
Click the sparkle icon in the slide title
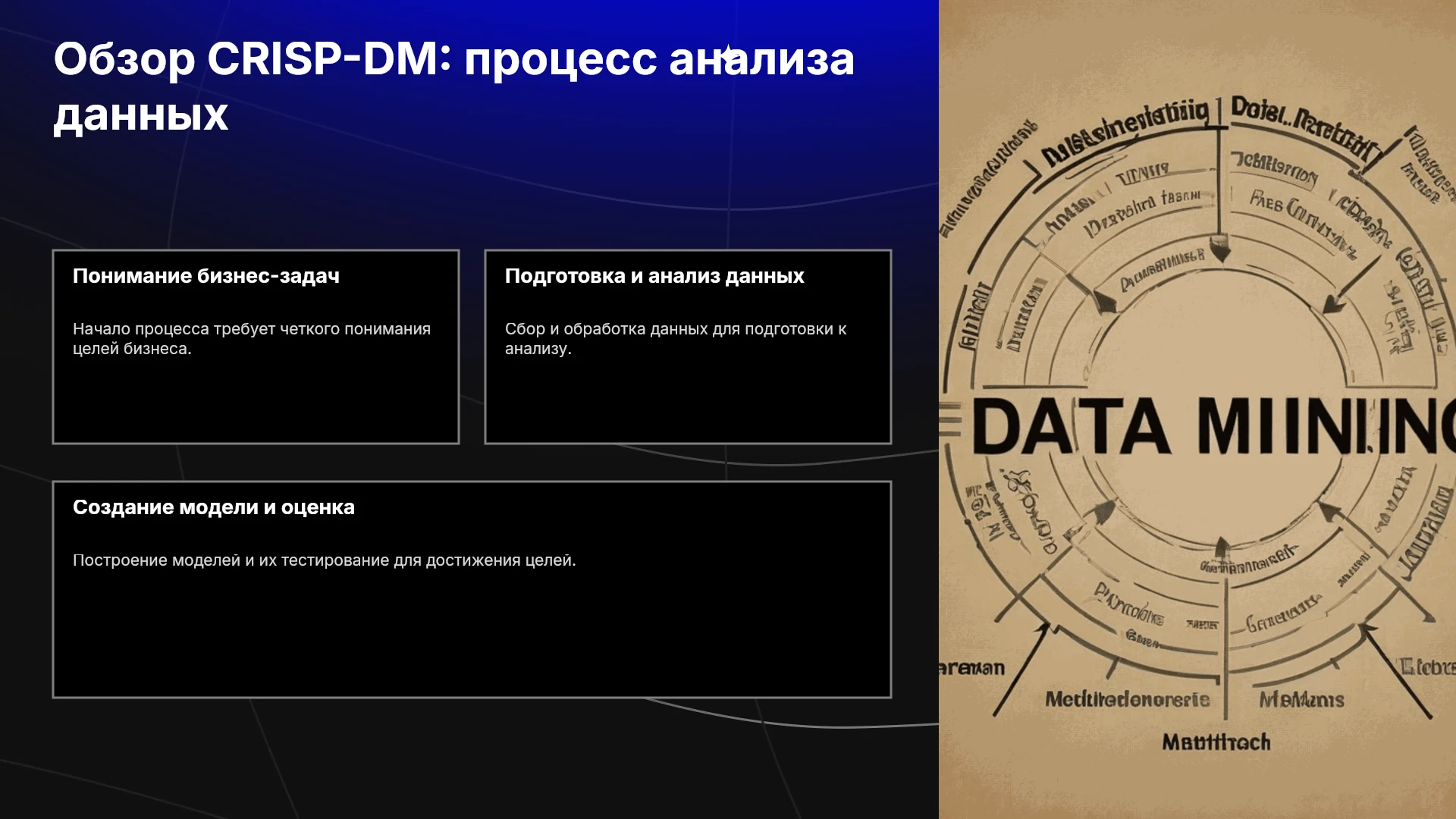click(729, 55)
